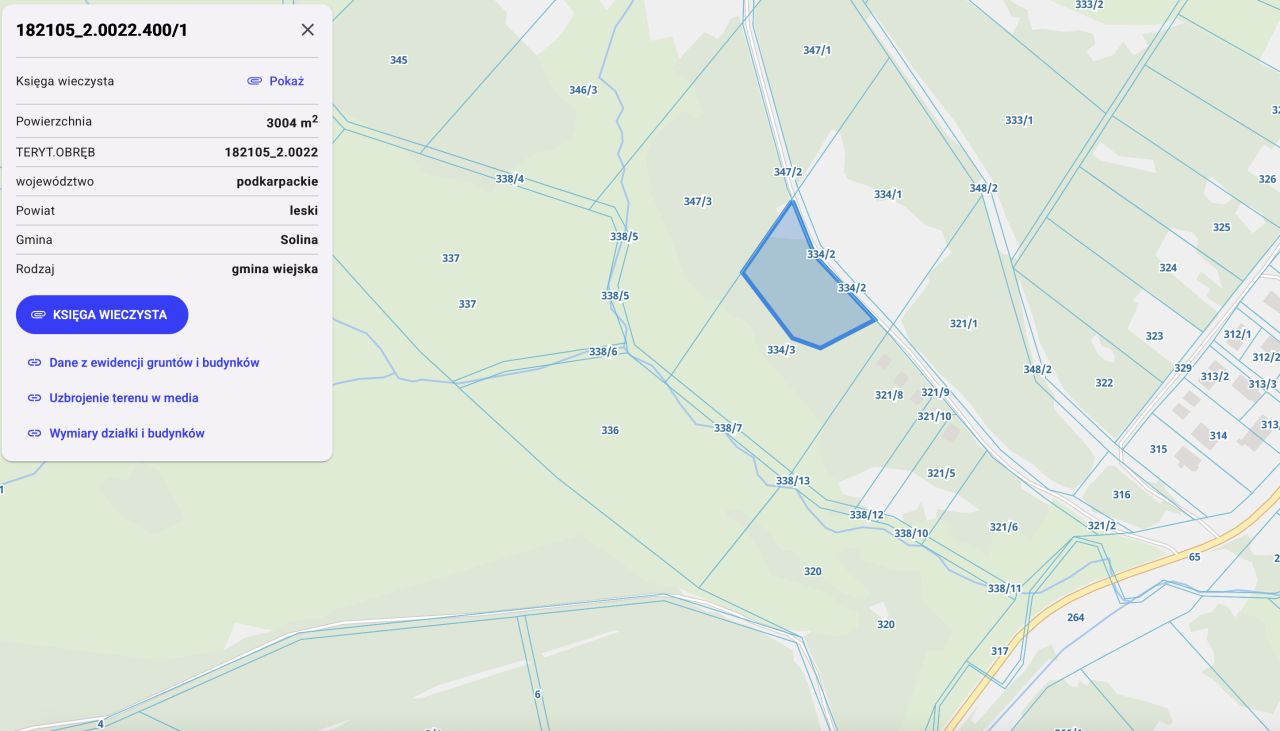Viewport: 1280px width, 731px height.
Task: Open Wymiary działki i budynków
Action: coord(128,433)
